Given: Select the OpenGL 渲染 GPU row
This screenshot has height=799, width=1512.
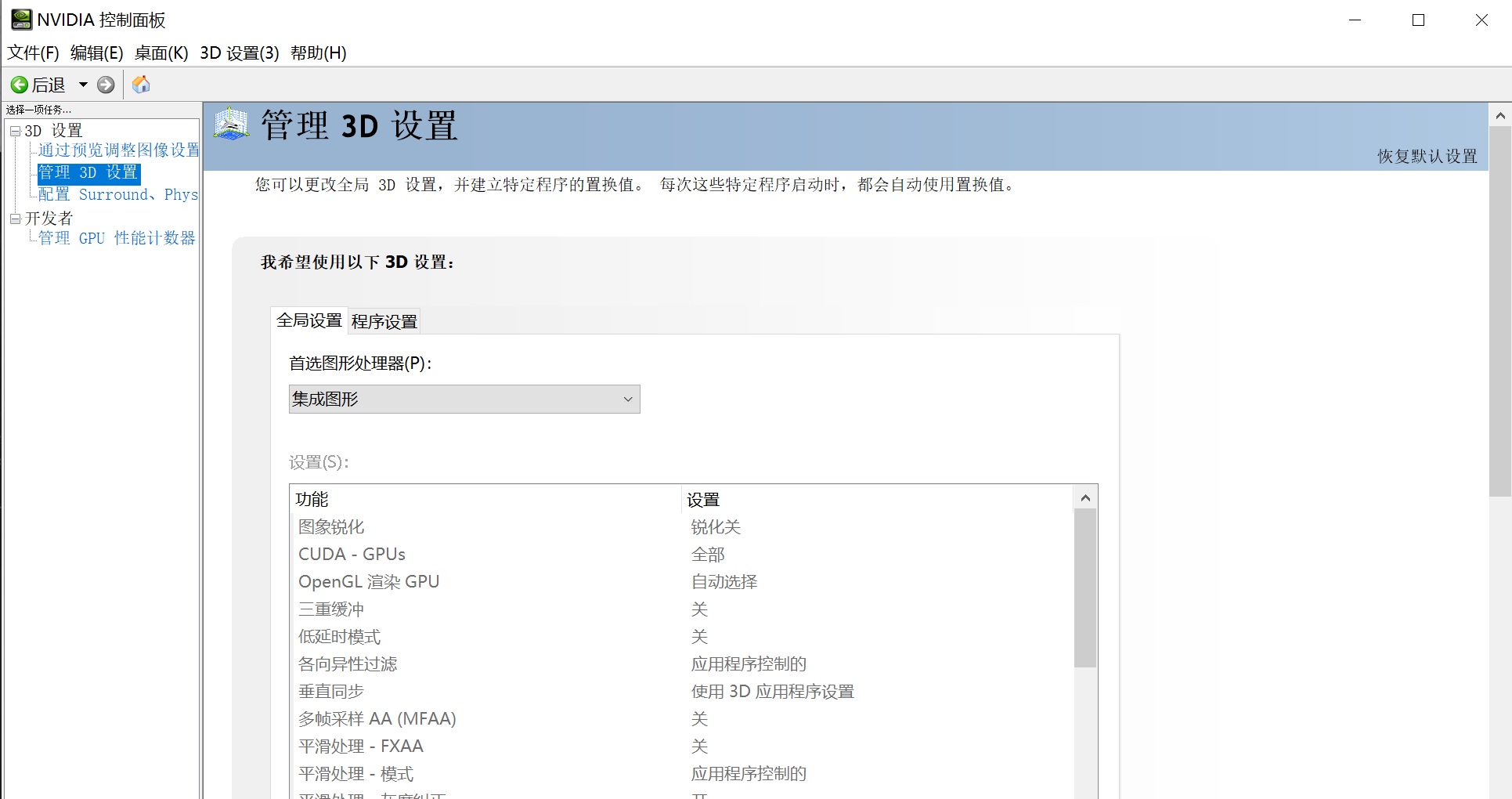Looking at the screenshot, I should coord(681,582).
